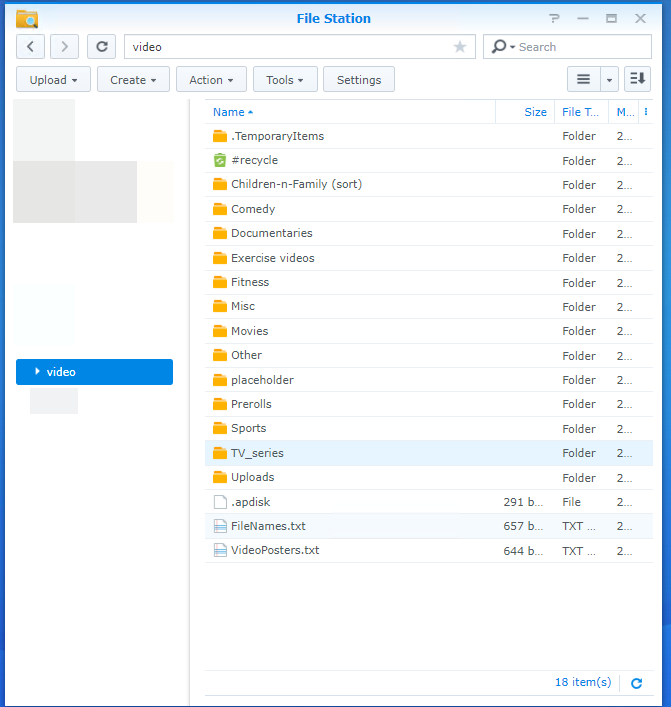Click the Other folder icon
The image size is (671, 707).
pyautogui.click(x=220, y=355)
